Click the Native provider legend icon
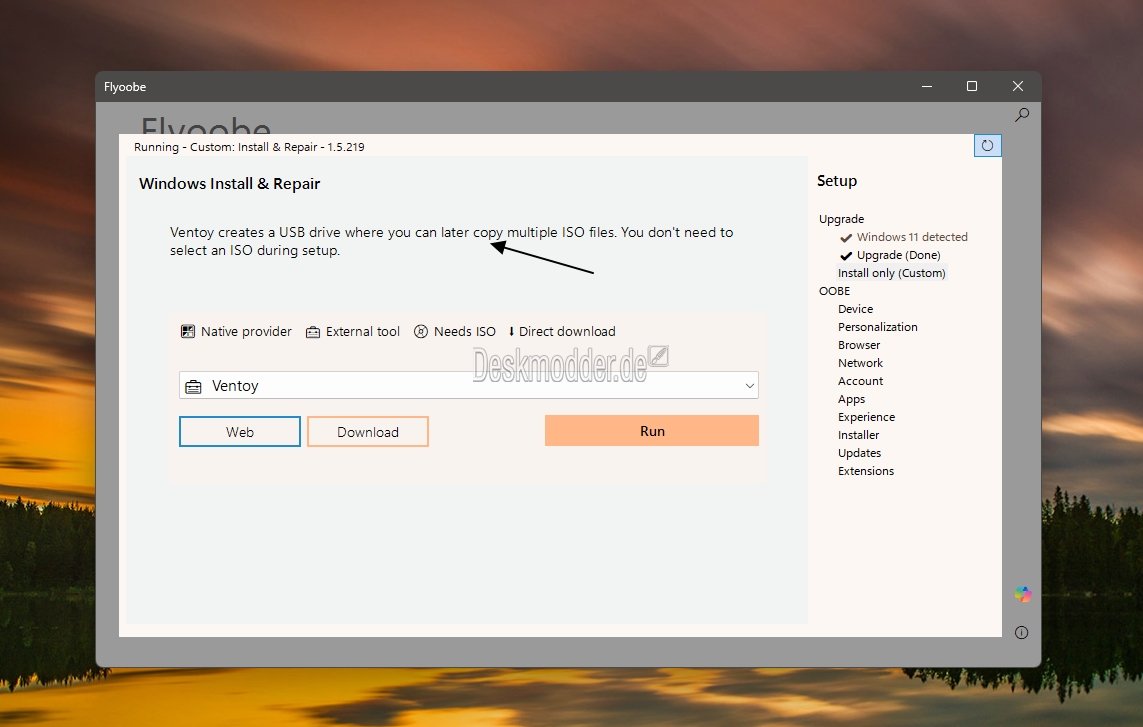Viewport: 1143px width, 727px height. 187,332
